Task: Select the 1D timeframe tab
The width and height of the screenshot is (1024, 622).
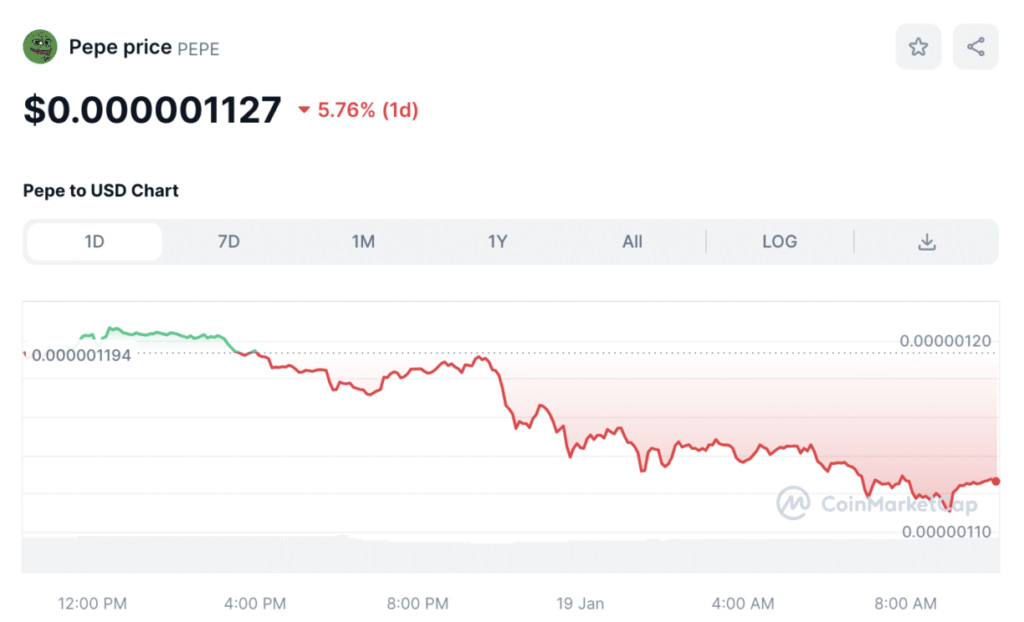Action: (x=94, y=242)
